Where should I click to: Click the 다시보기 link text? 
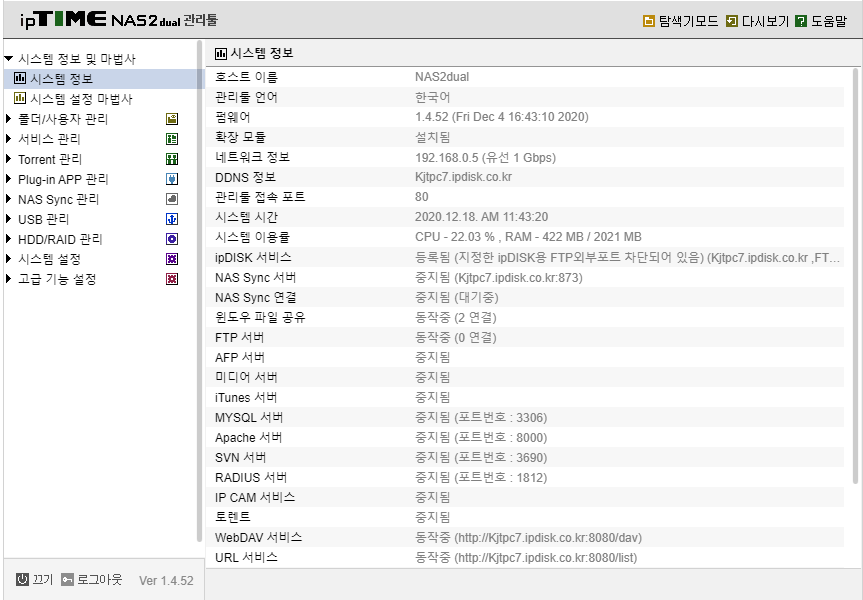[x=766, y=21]
